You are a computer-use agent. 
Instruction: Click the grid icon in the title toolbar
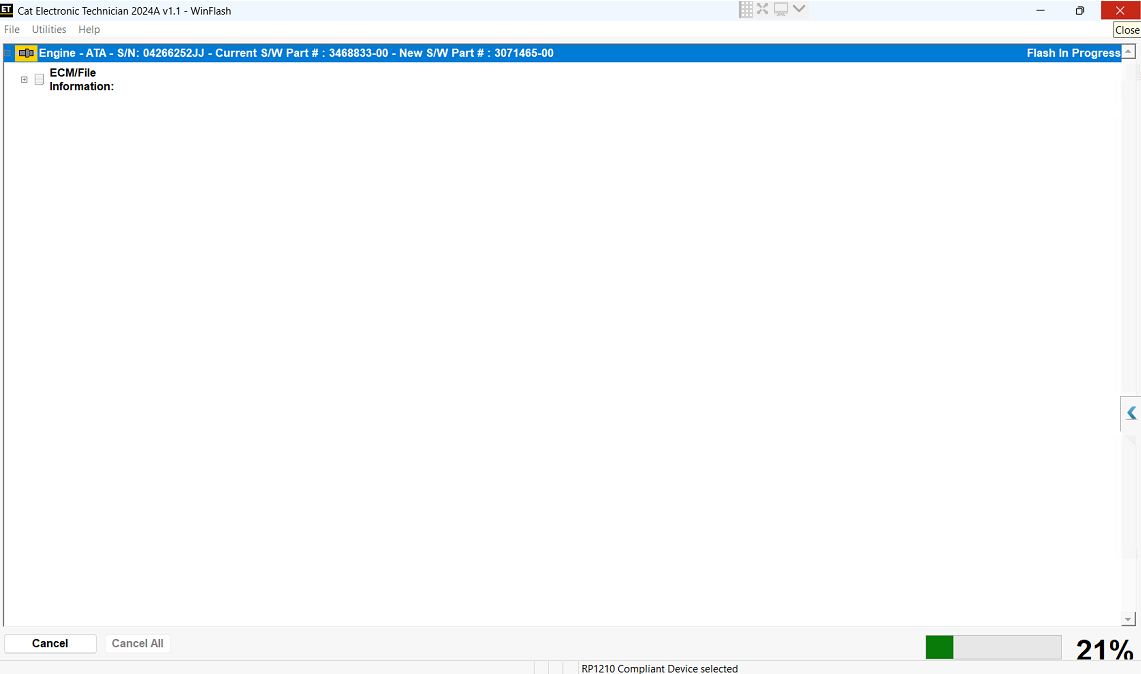(746, 10)
